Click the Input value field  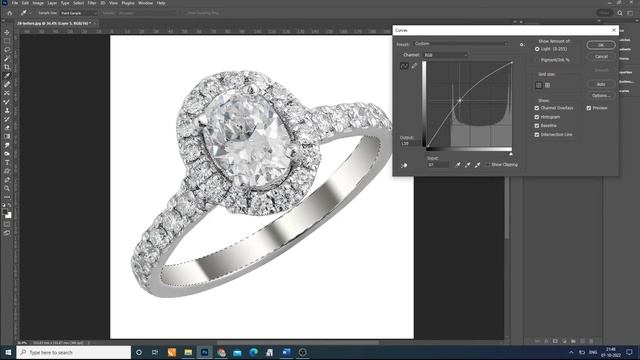(438, 164)
